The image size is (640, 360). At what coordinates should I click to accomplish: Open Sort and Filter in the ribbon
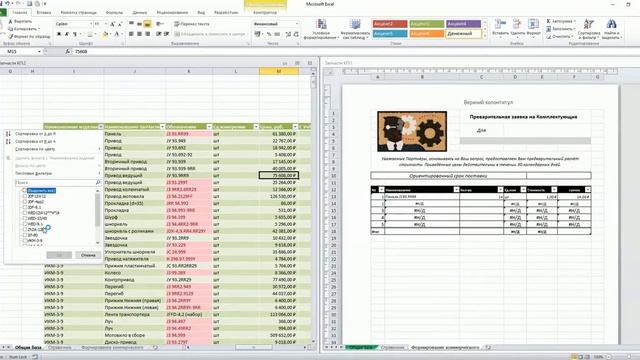click(589, 29)
